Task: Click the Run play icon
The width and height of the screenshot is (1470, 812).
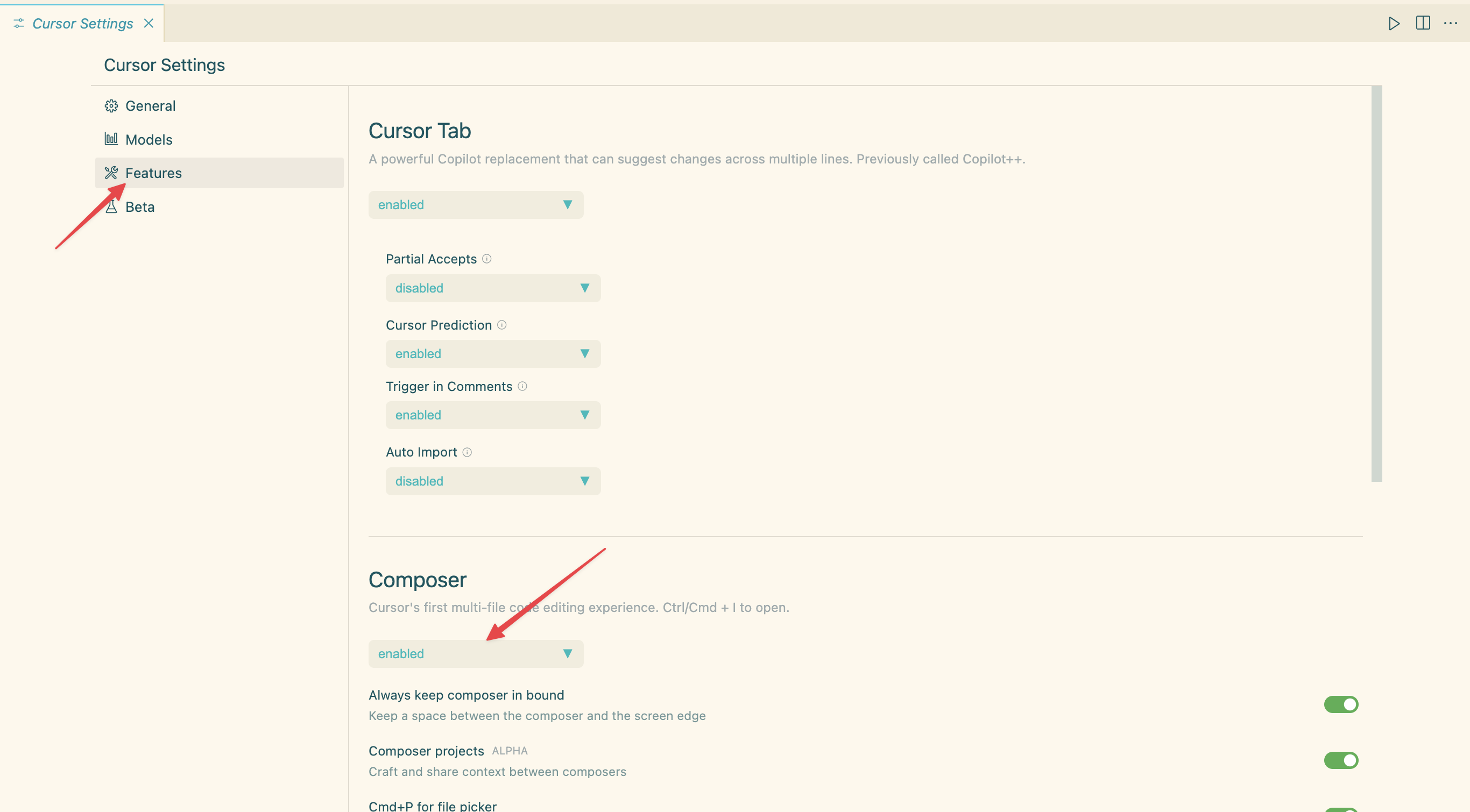Action: click(x=1394, y=23)
